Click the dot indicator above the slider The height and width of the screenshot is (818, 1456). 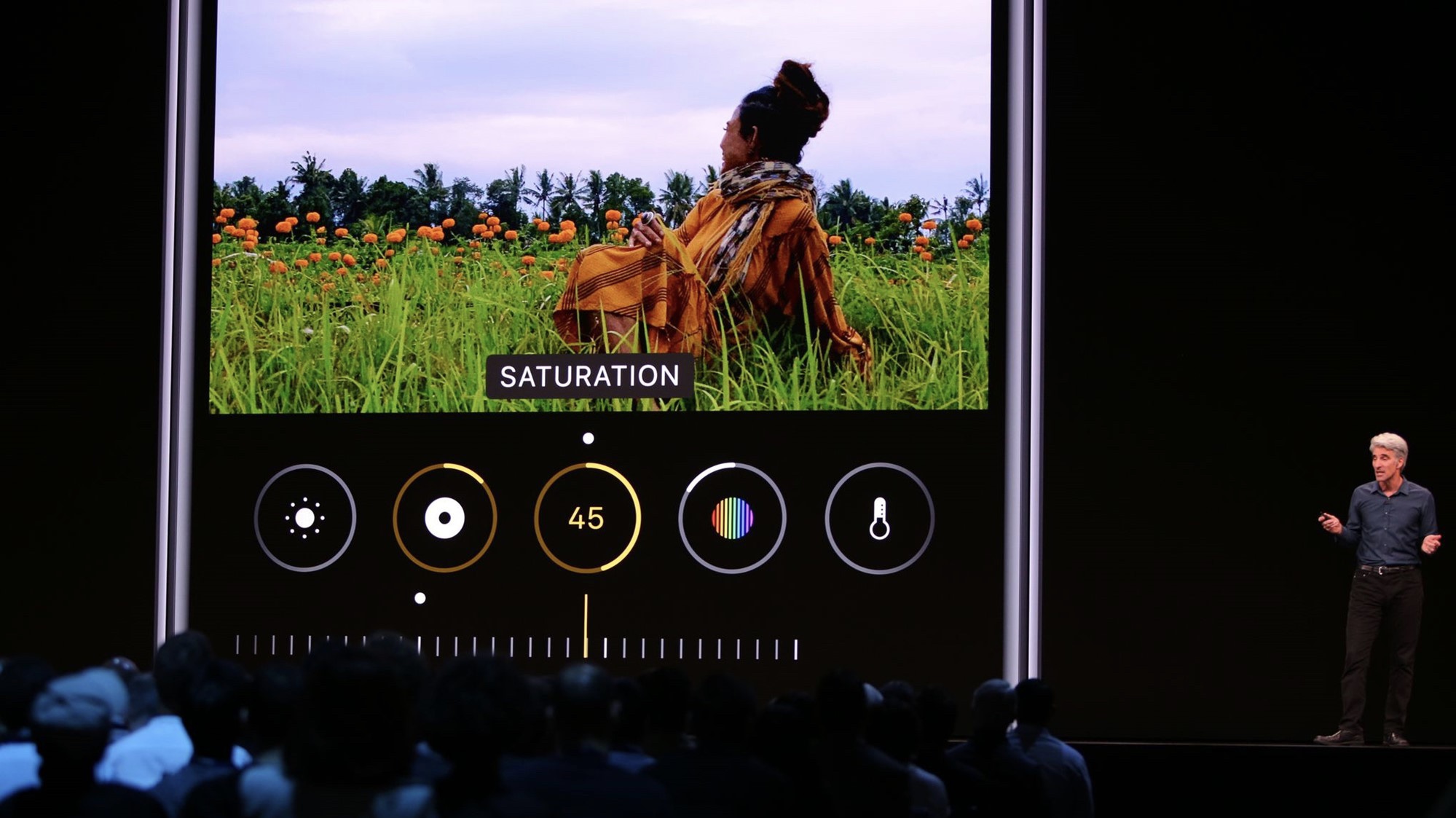420,597
